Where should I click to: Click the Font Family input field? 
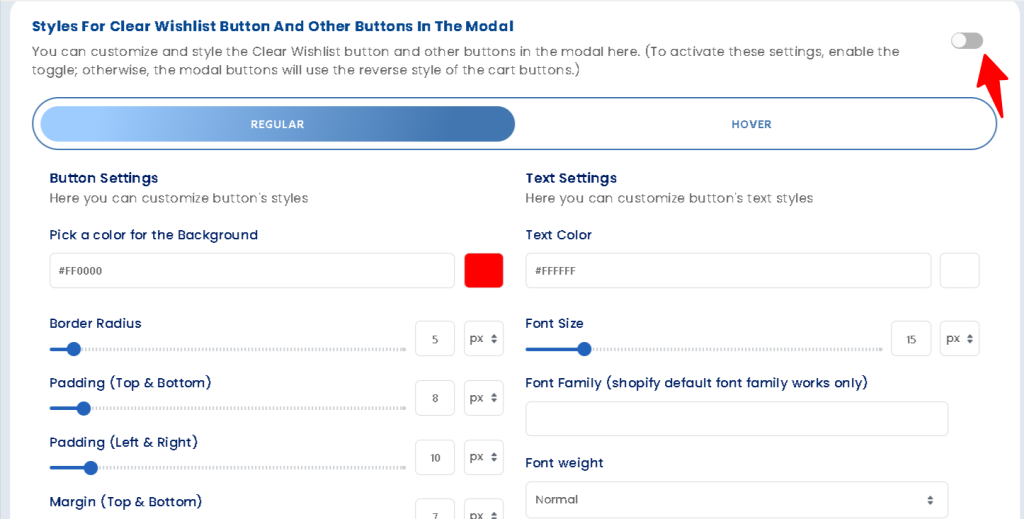click(x=736, y=419)
